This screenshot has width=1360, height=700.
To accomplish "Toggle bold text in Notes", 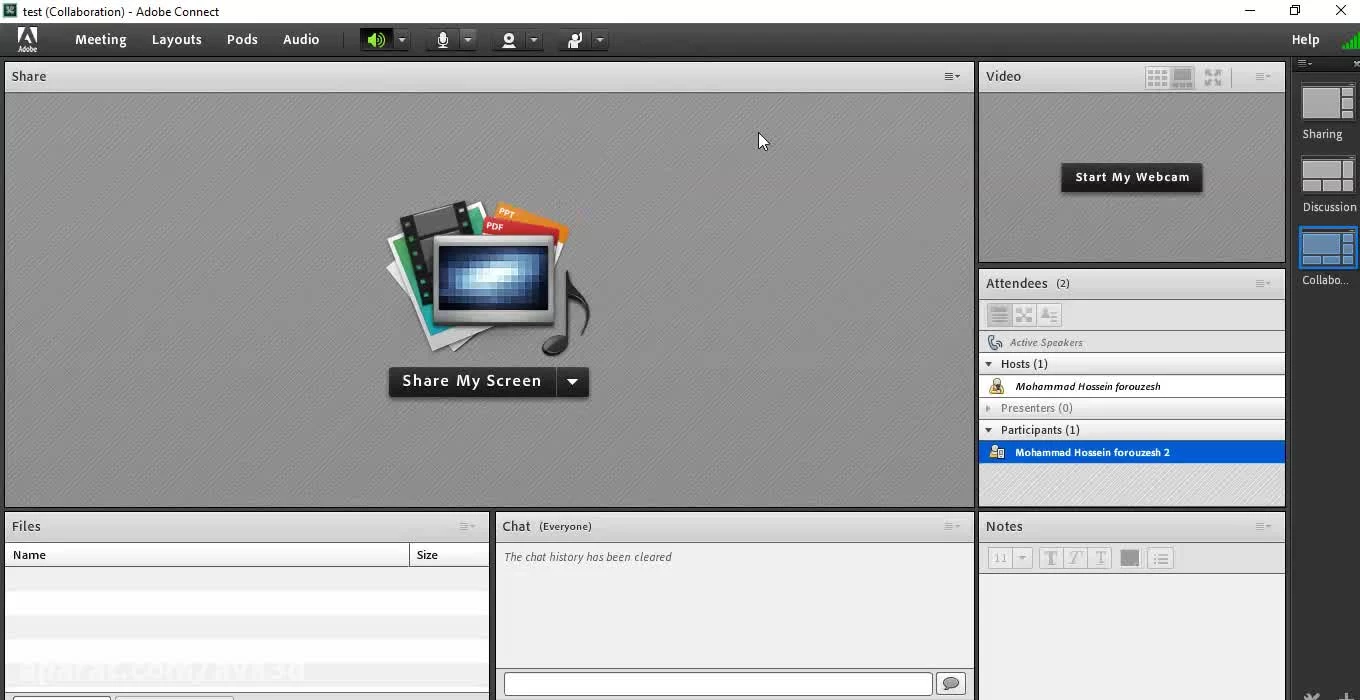I will (1050, 559).
